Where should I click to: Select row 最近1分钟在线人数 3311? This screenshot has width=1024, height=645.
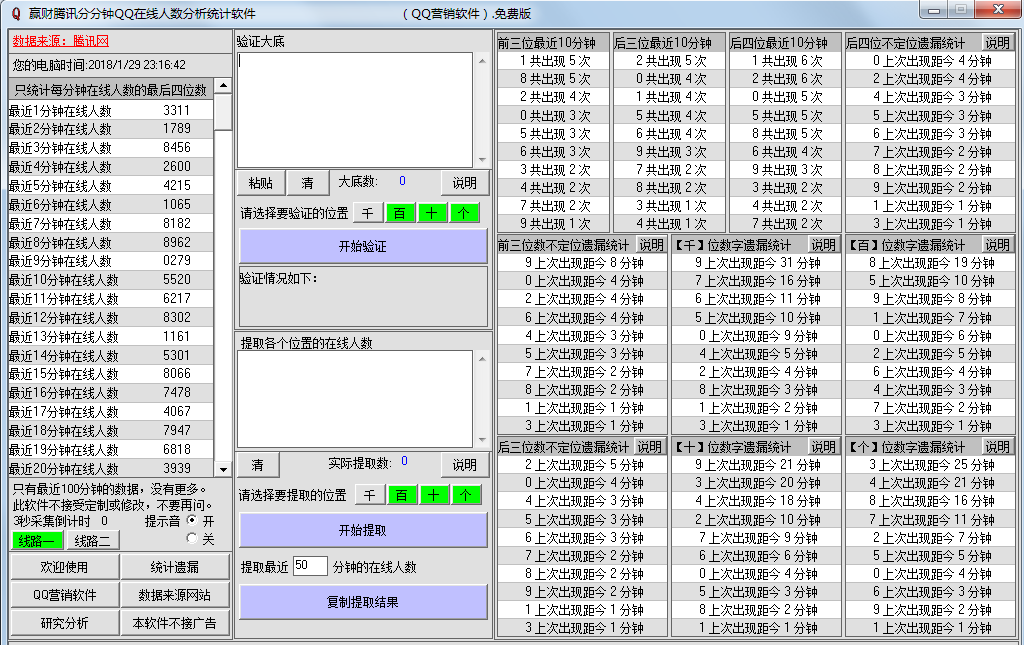coord(111,110)
